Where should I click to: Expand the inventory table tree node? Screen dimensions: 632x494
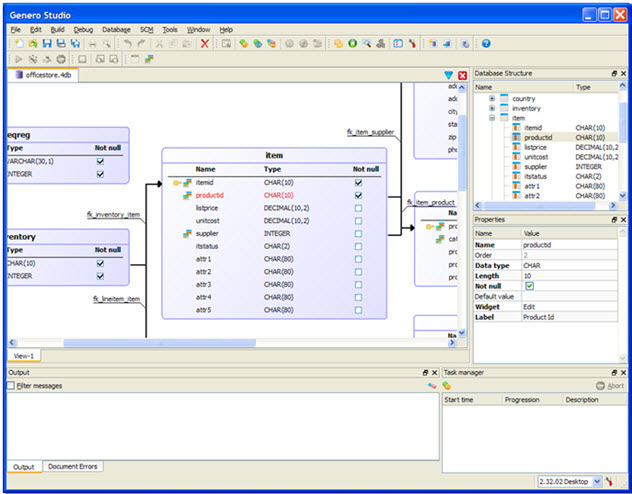tap(492, 108)
